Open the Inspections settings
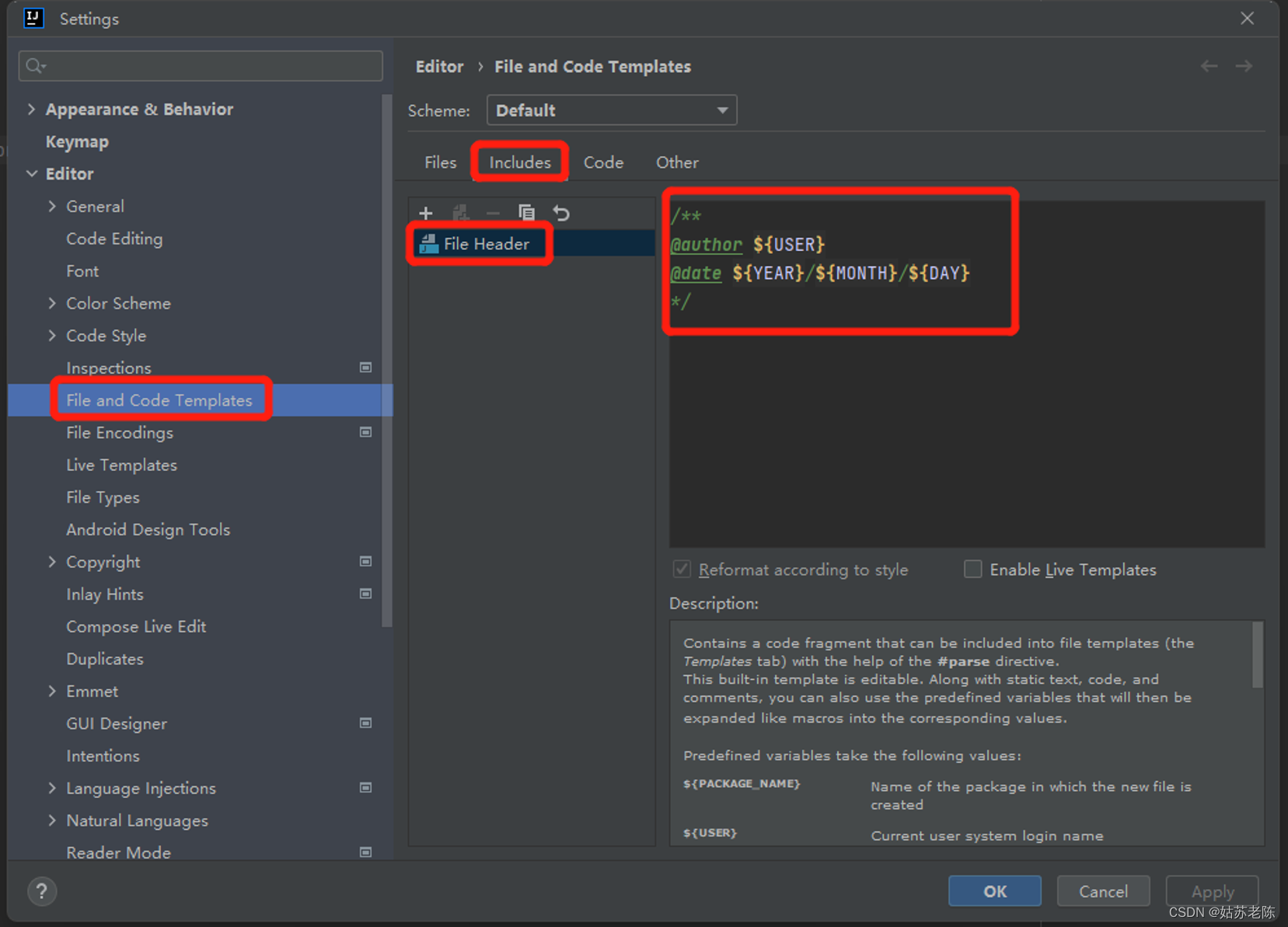 [x=109, y=368]
